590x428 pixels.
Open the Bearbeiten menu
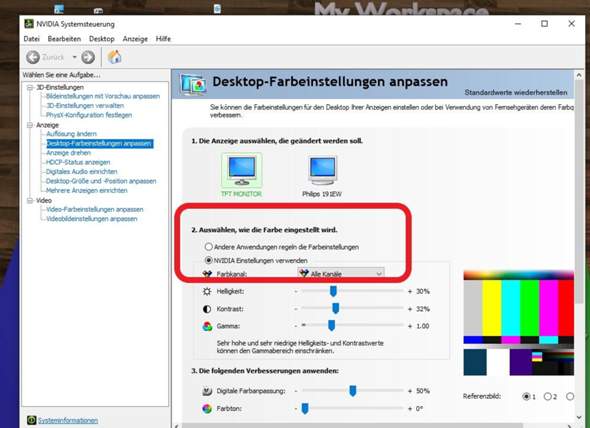pyautogui.click(x=64, y=39)
